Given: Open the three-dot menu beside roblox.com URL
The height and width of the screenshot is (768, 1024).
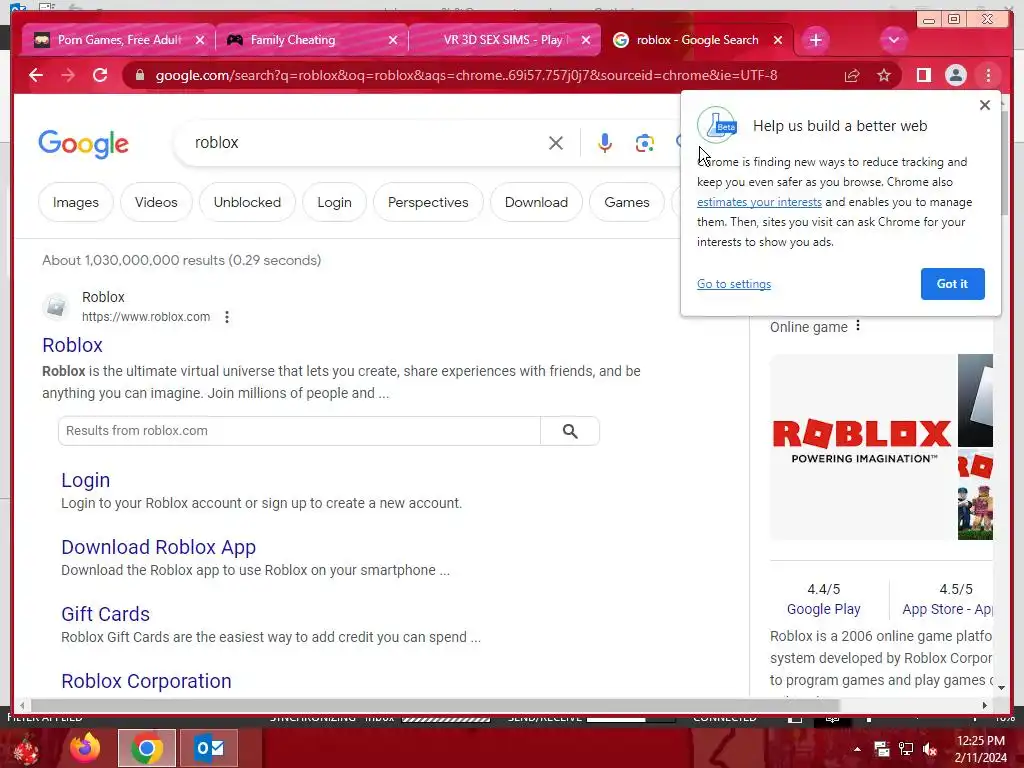Looking at the screenshot, I should point(227,317).
